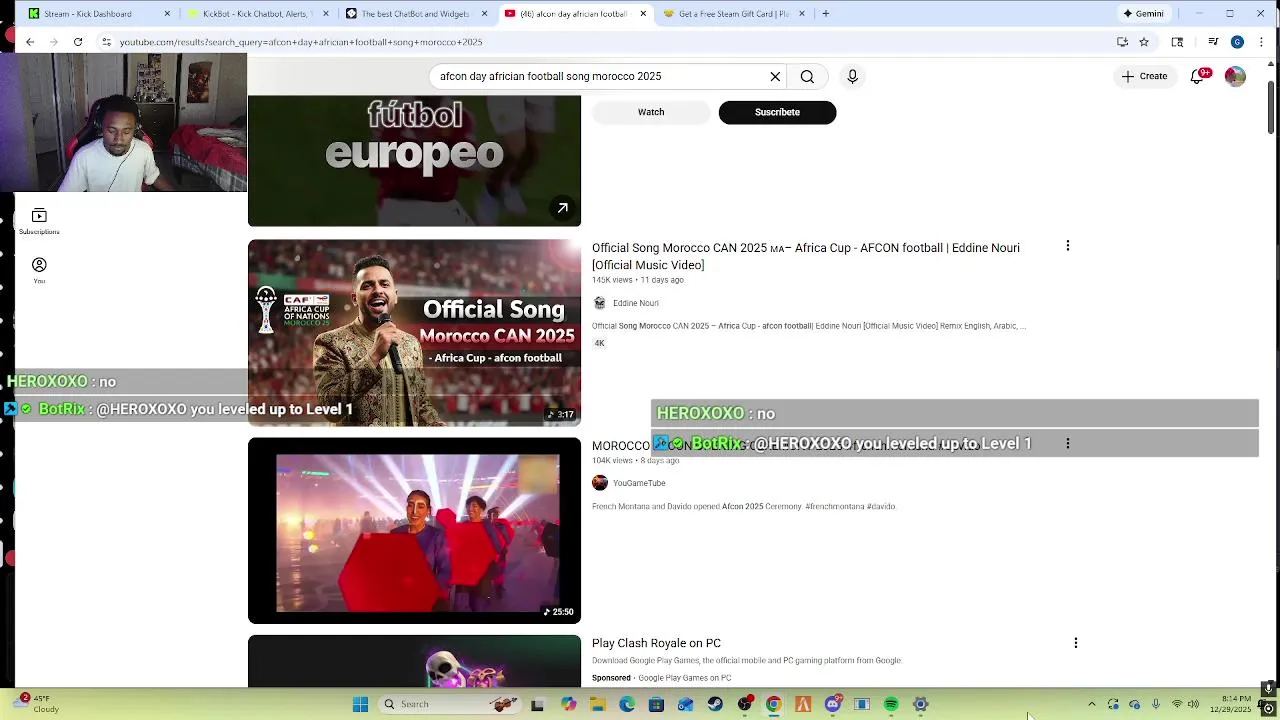The image size is (1280, 720).
Task: Click the Watch button on the ad
Action: pyautogui.click(x=651, y=112)
